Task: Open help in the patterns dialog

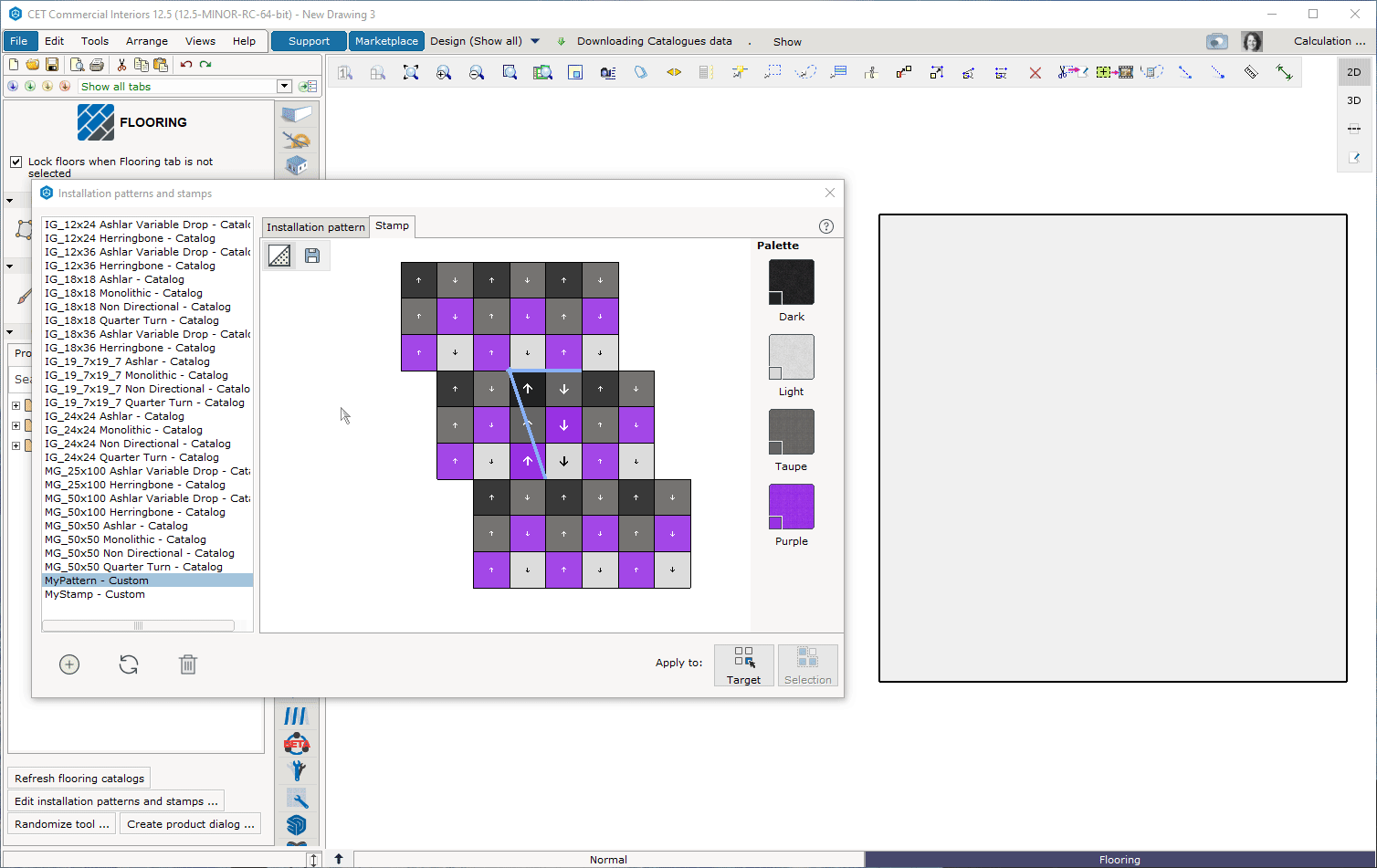Action: [826, 226]
